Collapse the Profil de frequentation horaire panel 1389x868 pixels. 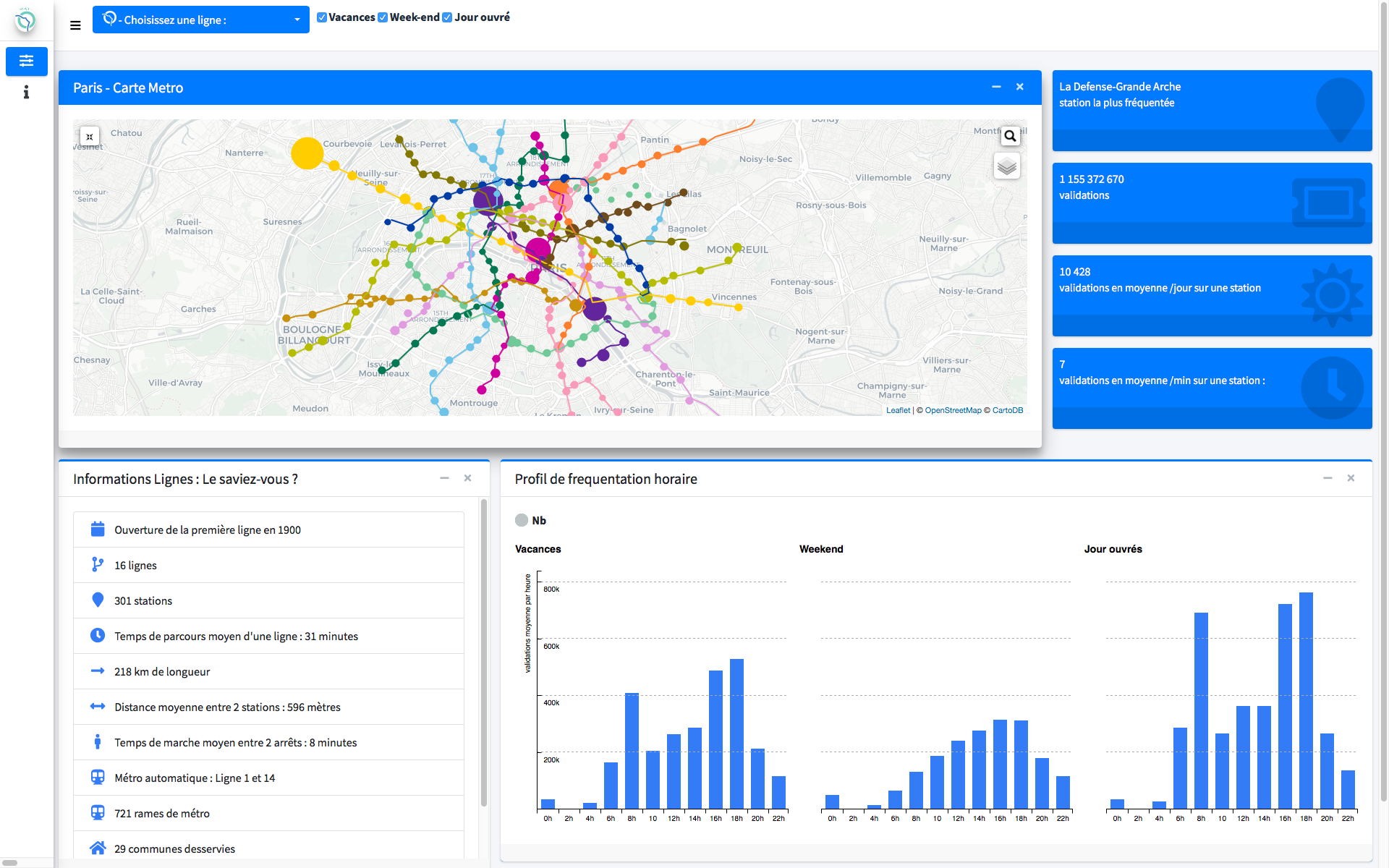point(1328,478)
